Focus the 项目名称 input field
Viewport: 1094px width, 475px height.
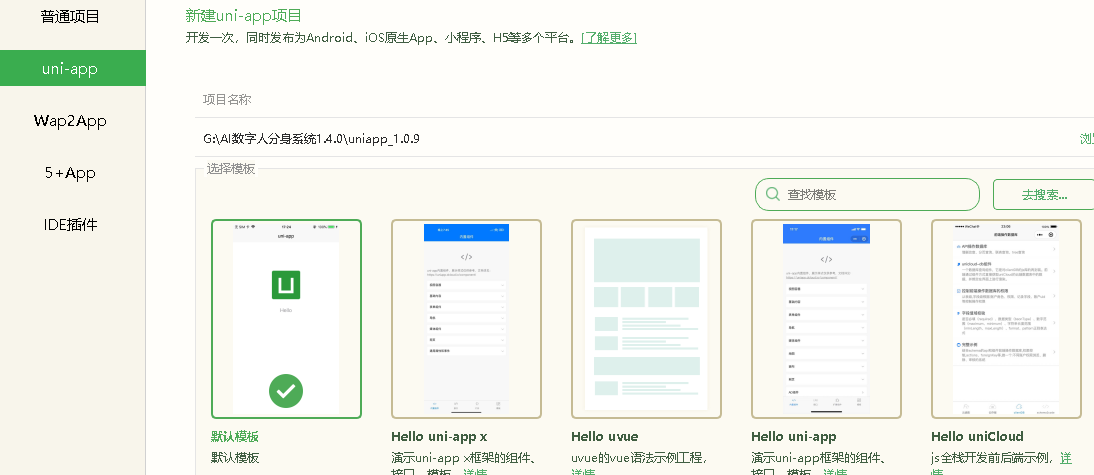pyautogui.click(x=640, y=100)
